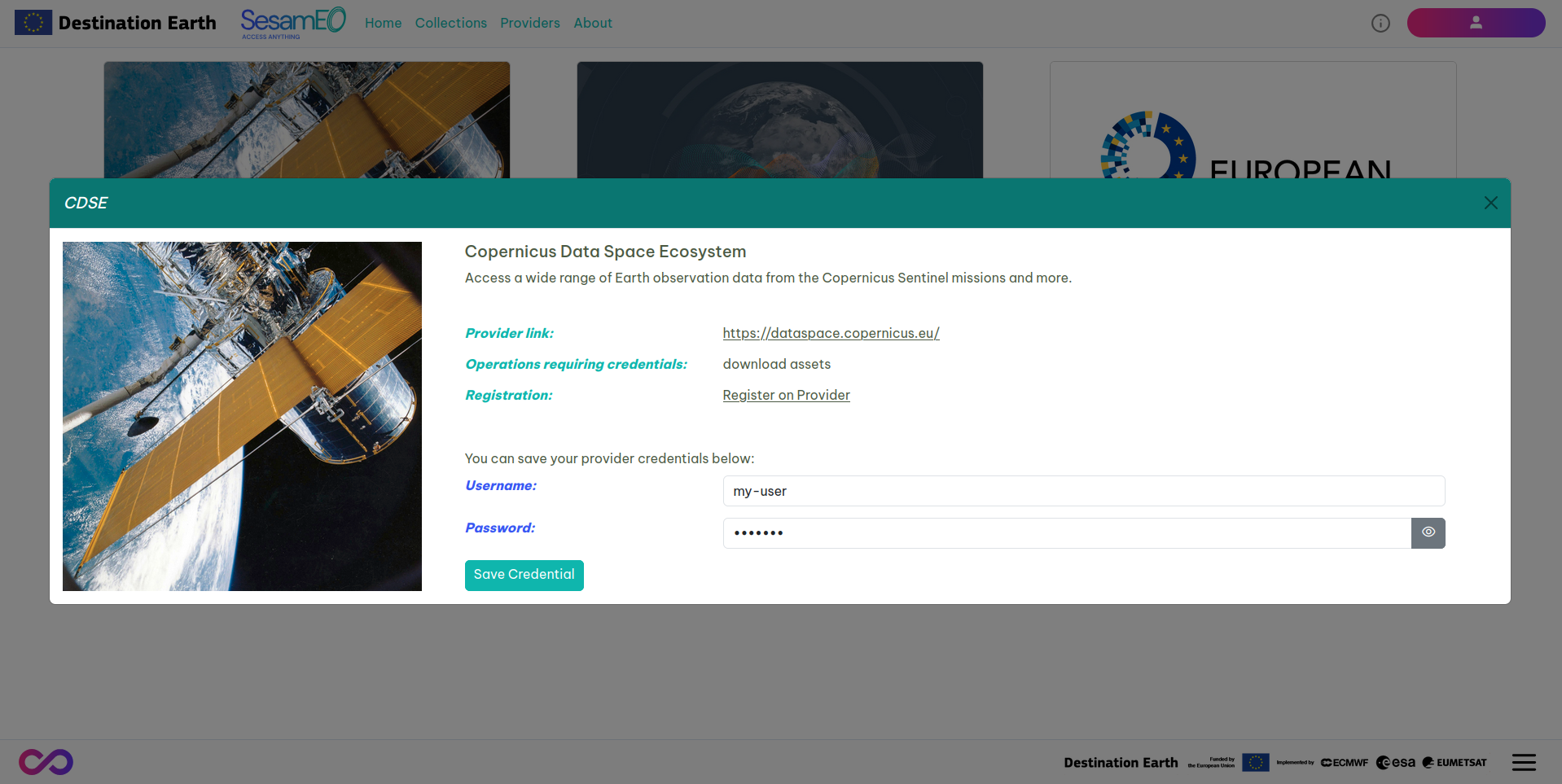This screenshot has height=784, width=1562.
Task: Click the infinity loop logo bottom left
Action: (x=46, y=762)
